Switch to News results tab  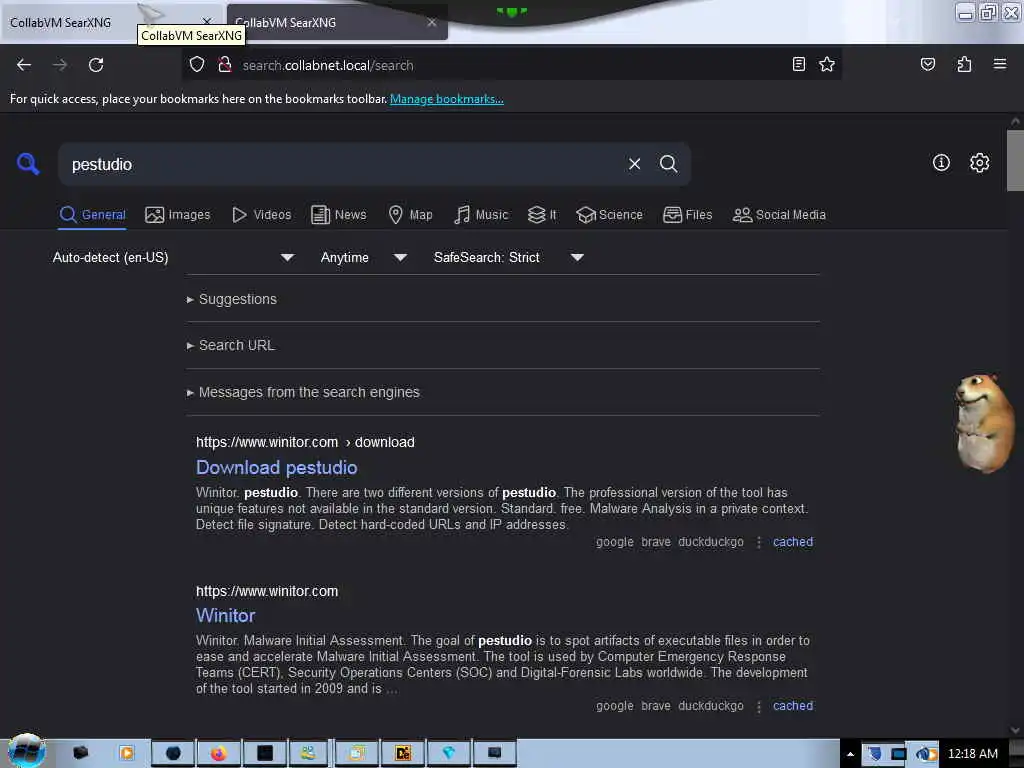pos(339,215)
